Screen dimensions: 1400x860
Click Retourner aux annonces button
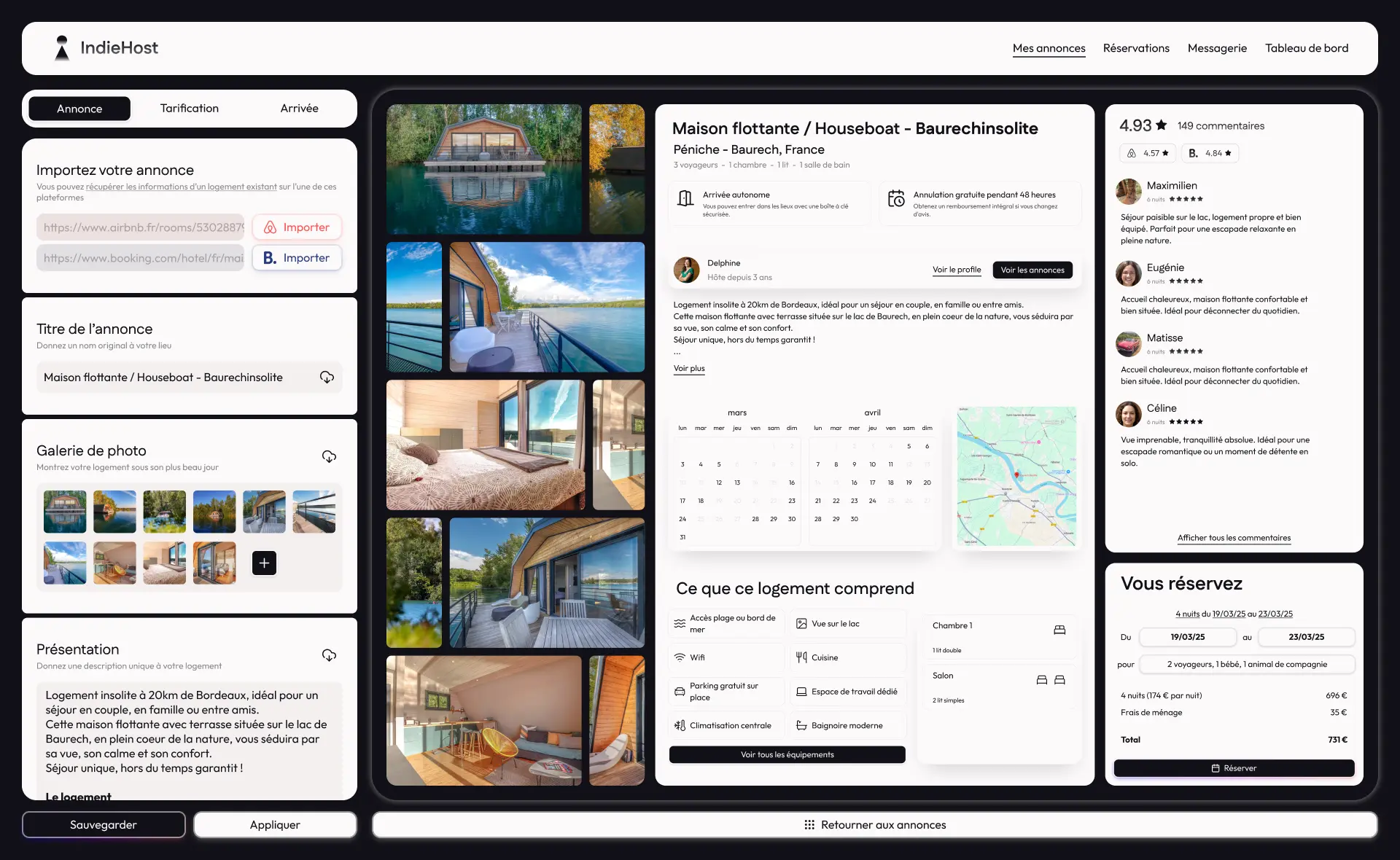coord(875,824)
